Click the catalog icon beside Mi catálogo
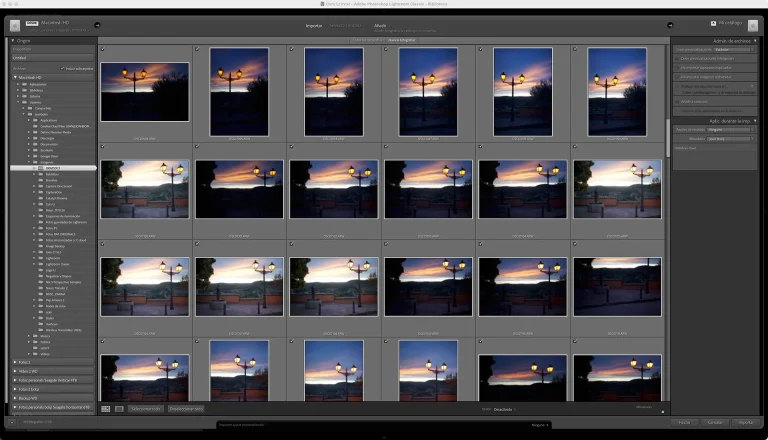Image resolution: width=768 pixels, height=440 pixels. (x=713, y=23)
